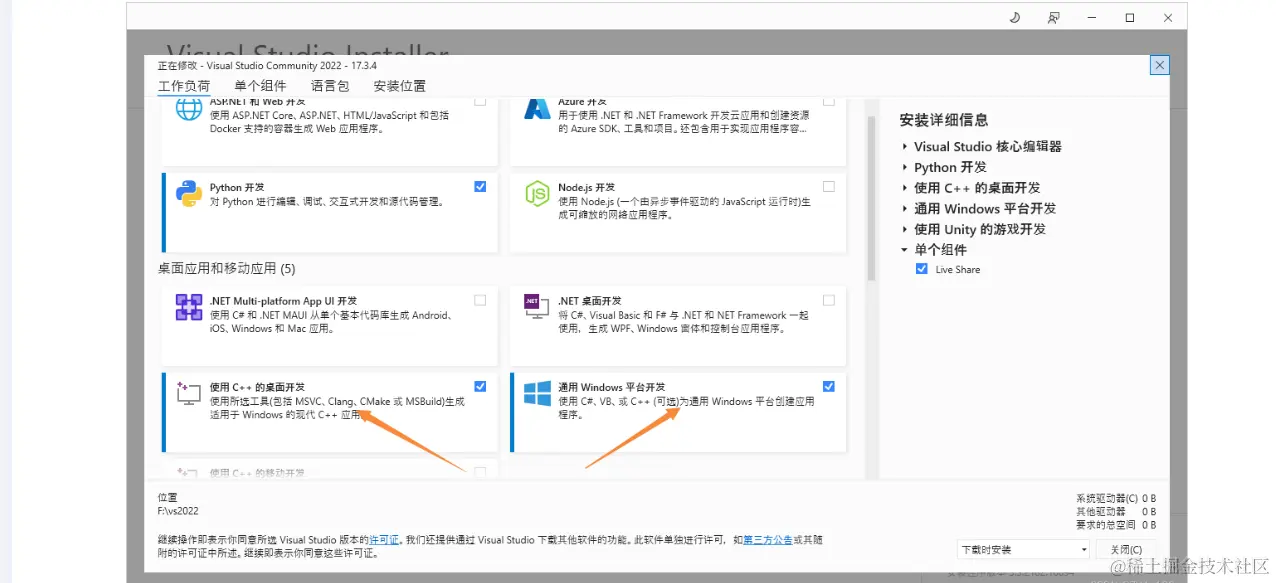
Task: Open the feedback icon in the title bar
Action: 1053,17
